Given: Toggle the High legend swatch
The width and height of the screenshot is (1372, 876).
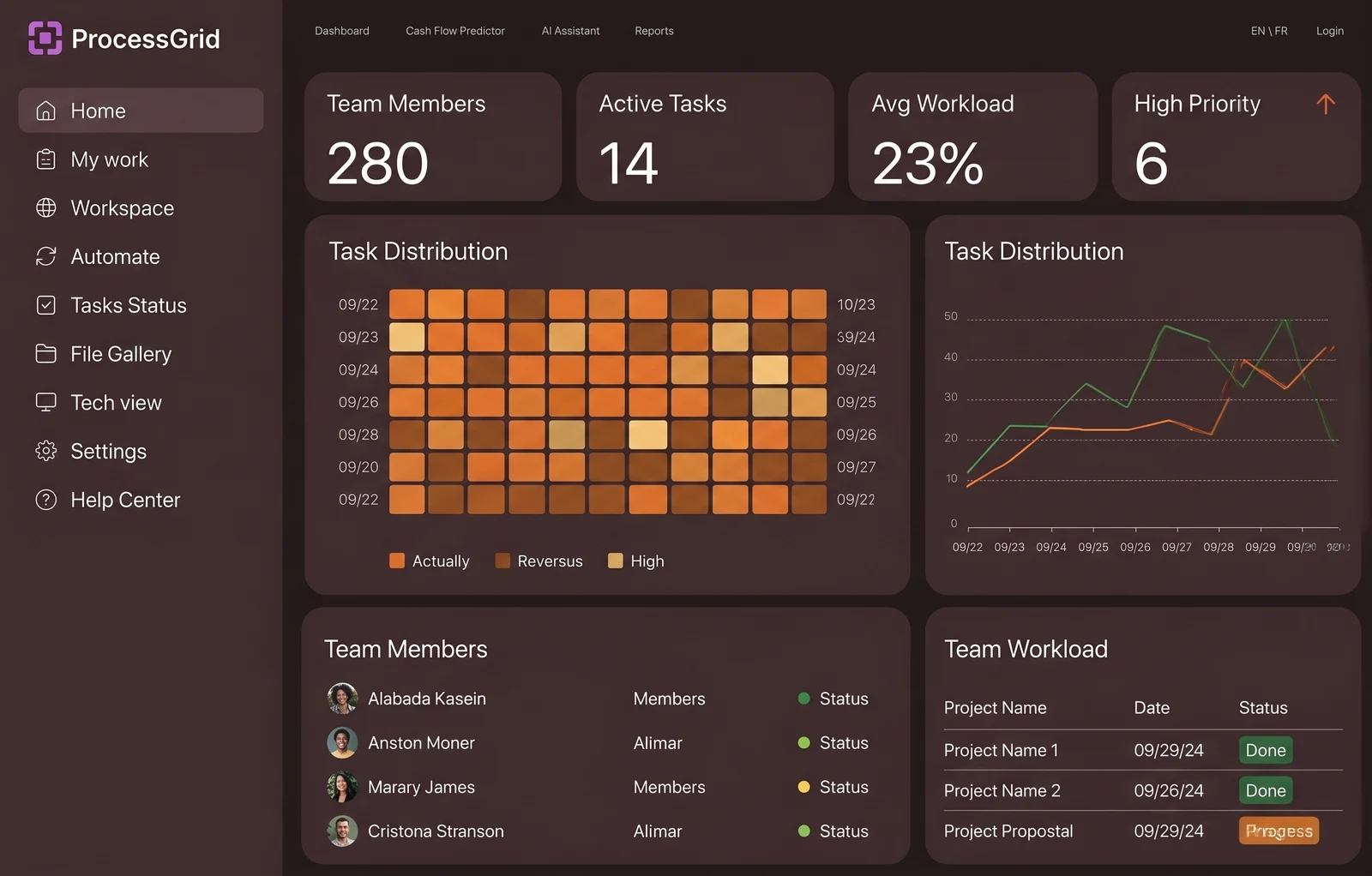Looking at the screenshot, I should pyautogui.click(x=615, y=561).
